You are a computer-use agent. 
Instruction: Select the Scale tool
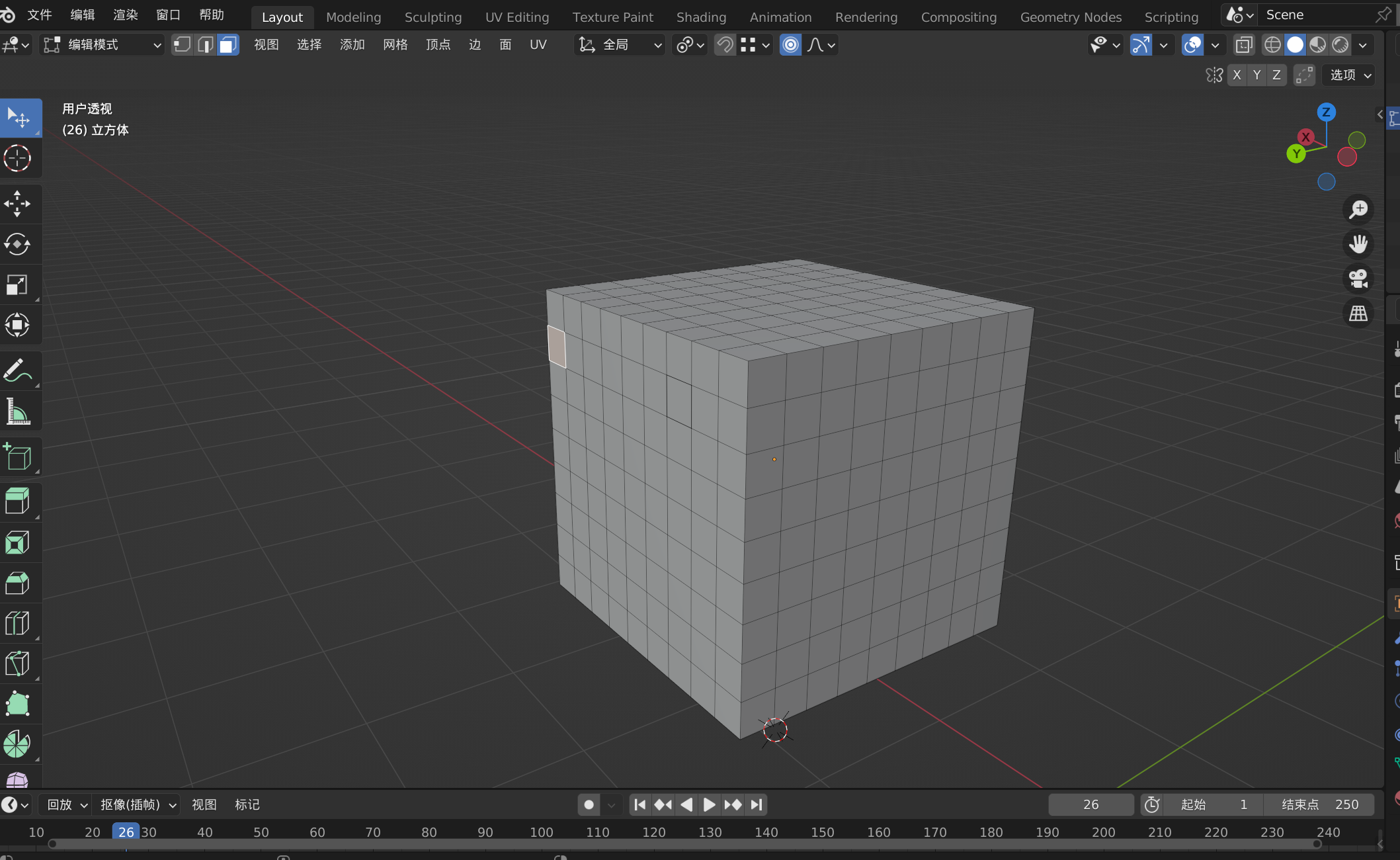(17, 284)
